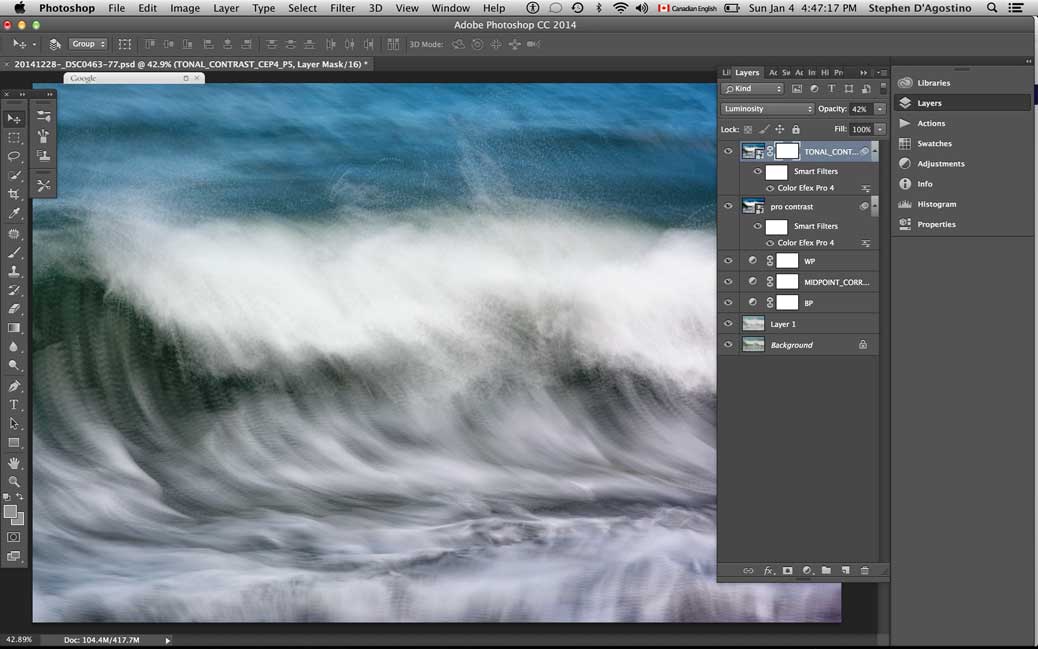Click the delete layer trash icon
Viewport: 1038px width, 649px height.
[865, 570]
